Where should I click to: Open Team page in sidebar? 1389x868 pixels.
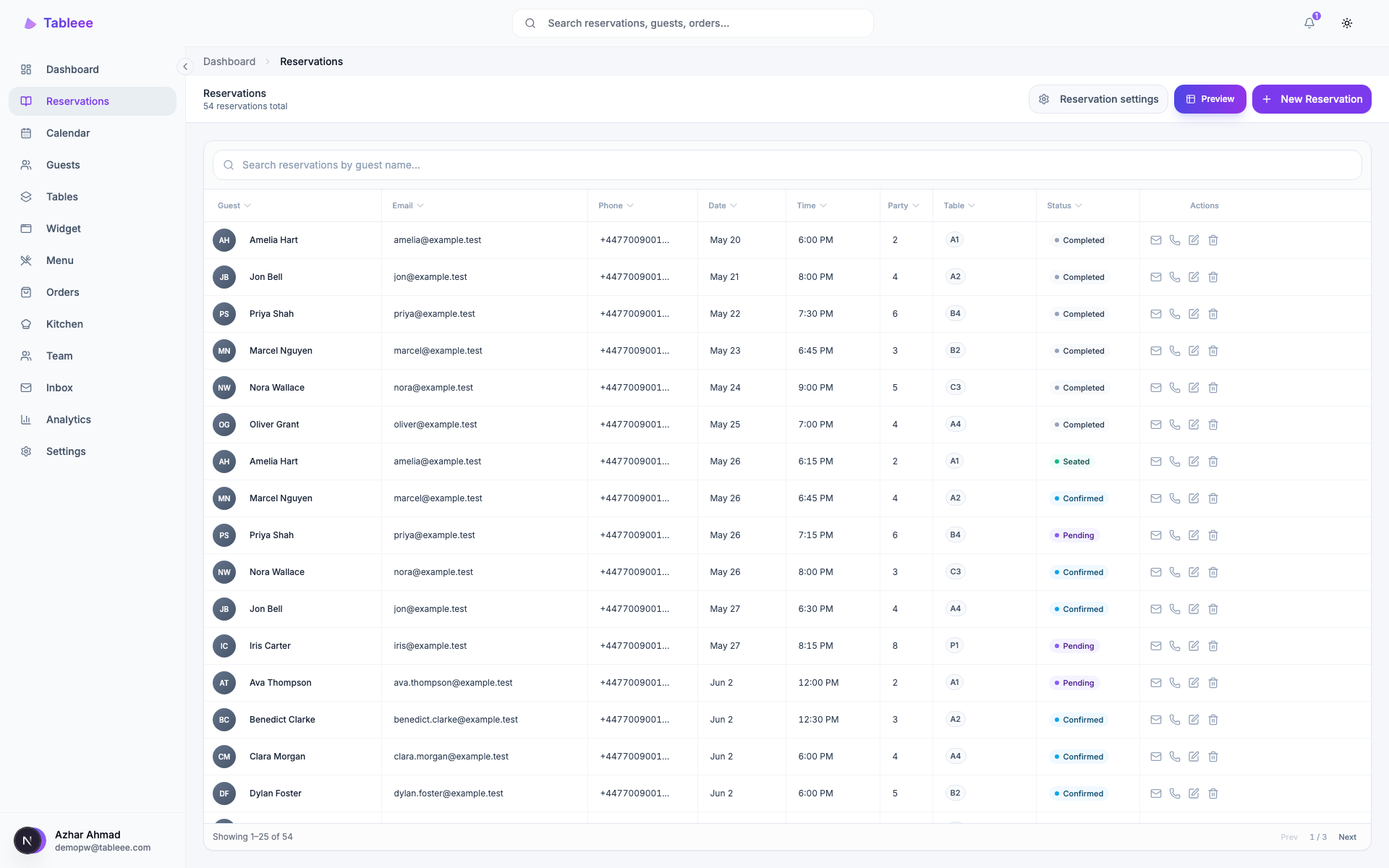[93, 356]
